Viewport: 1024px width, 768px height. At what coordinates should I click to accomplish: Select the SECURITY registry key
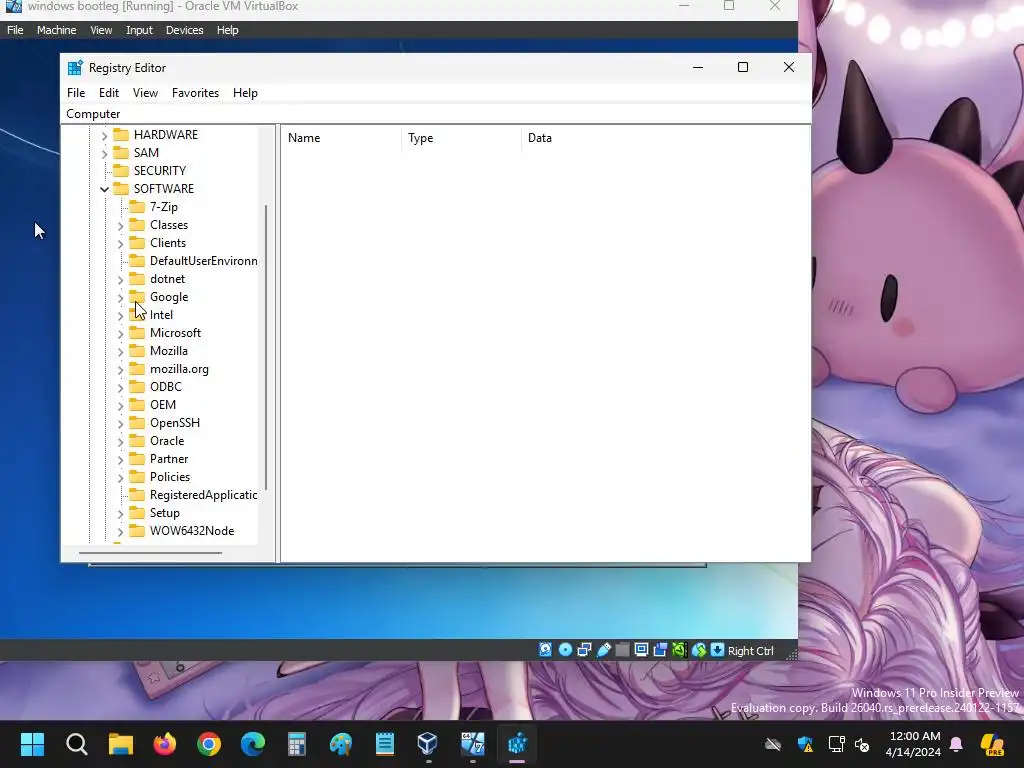(159, 171)
